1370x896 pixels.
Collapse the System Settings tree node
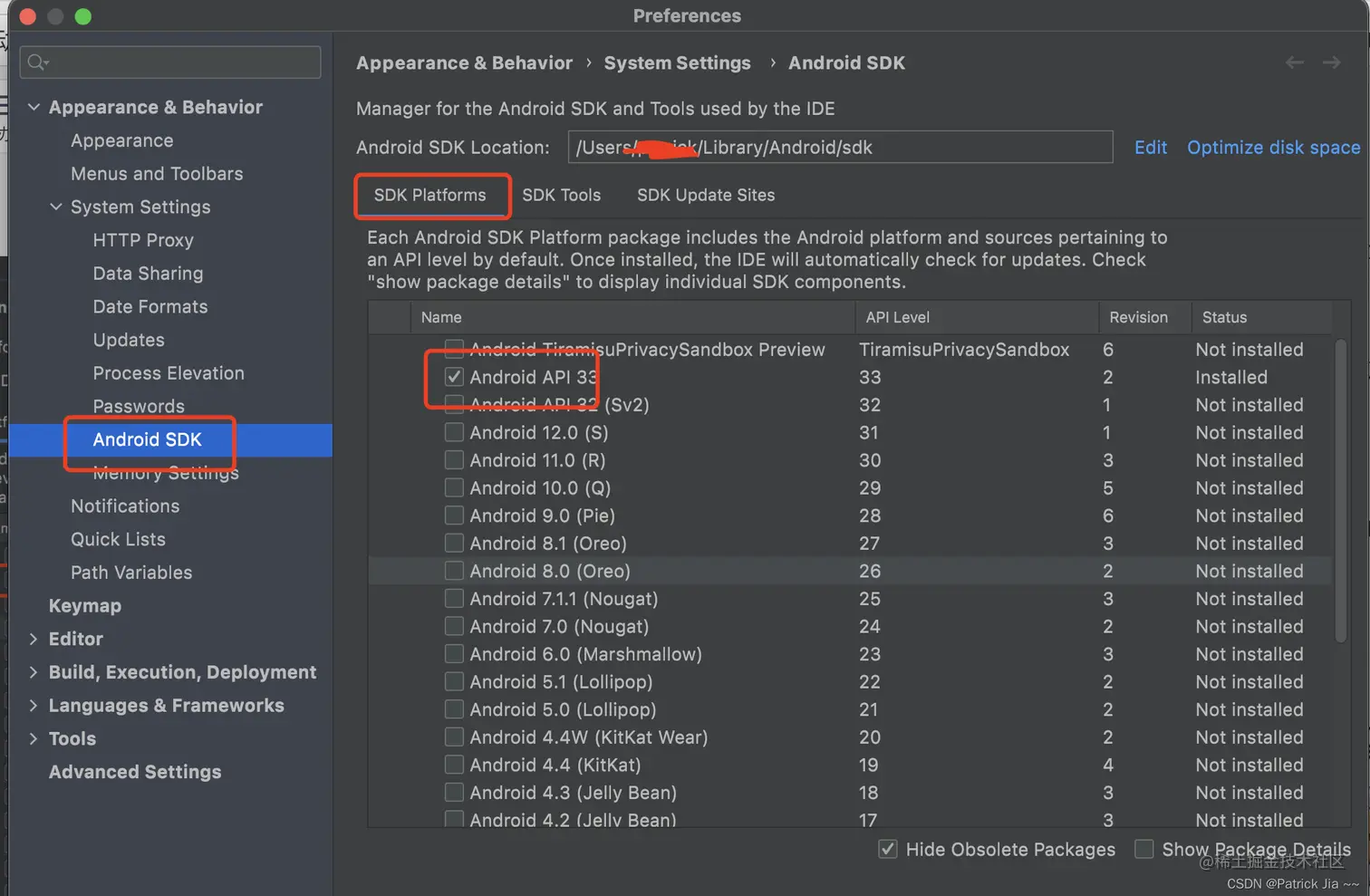pos(56,207)
